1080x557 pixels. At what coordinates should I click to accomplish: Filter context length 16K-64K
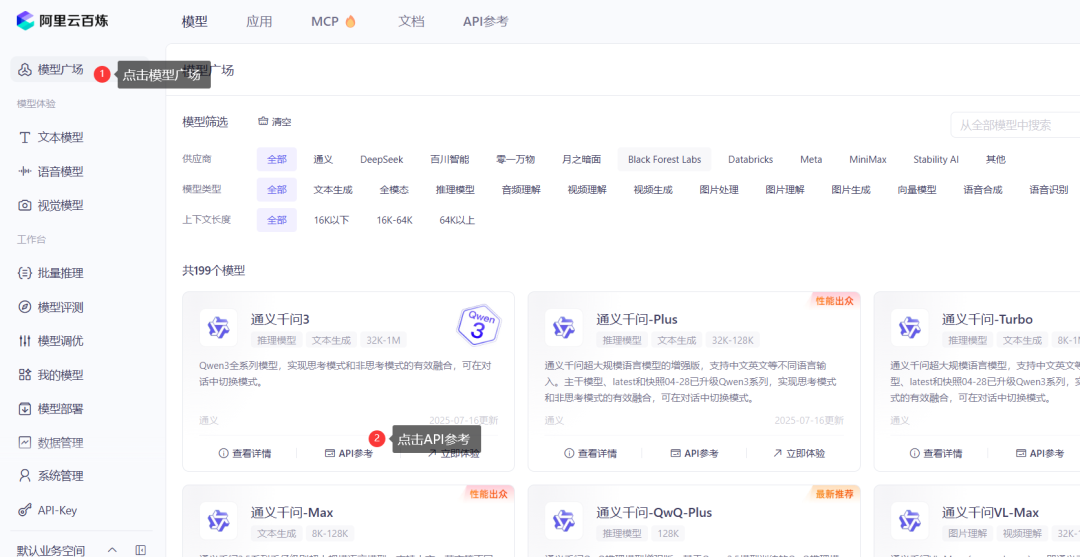(x=394, y=220)
